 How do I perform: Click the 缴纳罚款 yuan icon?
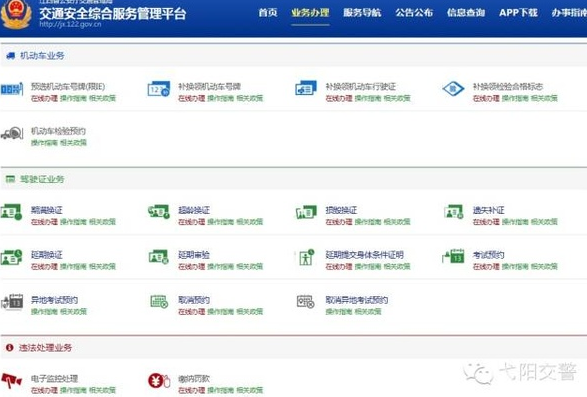click(159, 381)
